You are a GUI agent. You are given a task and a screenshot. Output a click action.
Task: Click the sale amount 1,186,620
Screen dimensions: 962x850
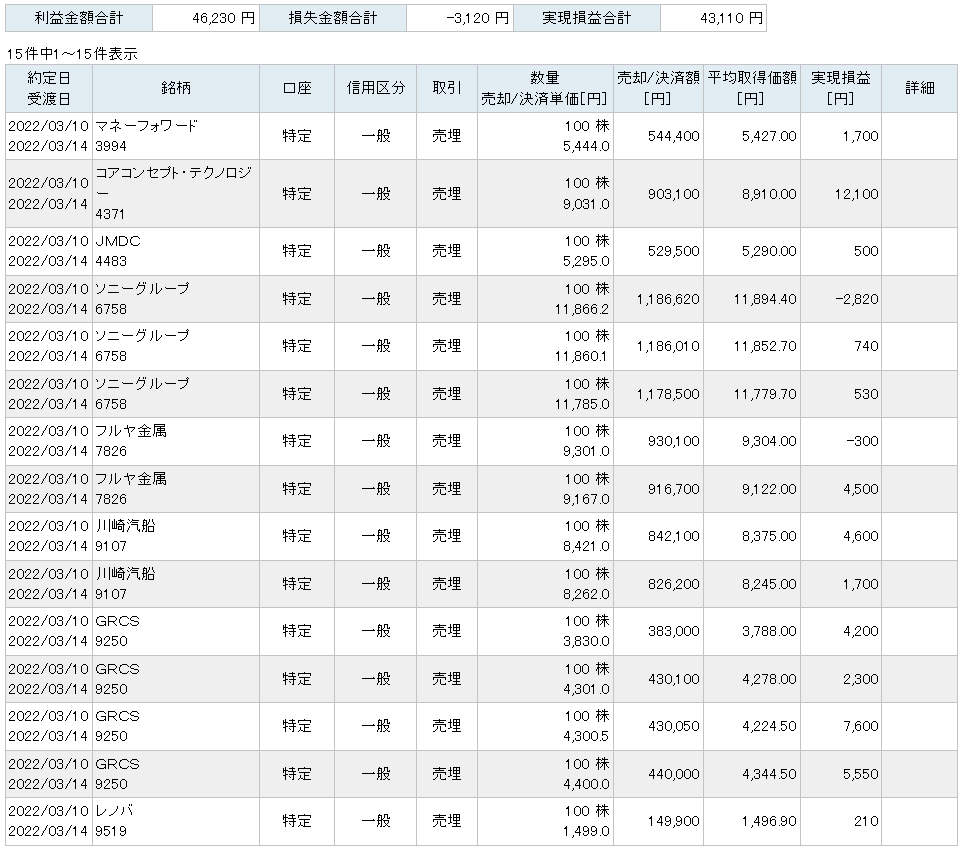(x=668, y=299)
